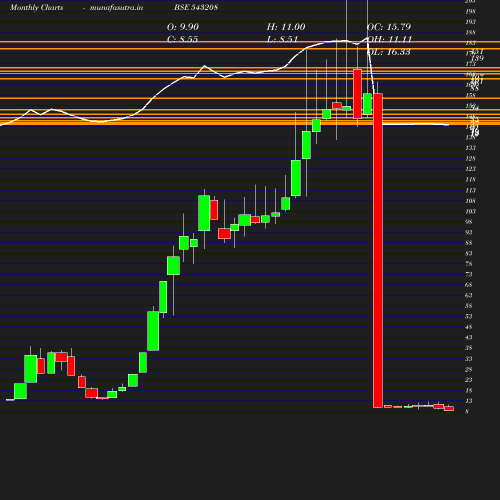Viewport: 500px width, 500px height.
Task: Click the 18 price axis label
Action: point(469,390)
